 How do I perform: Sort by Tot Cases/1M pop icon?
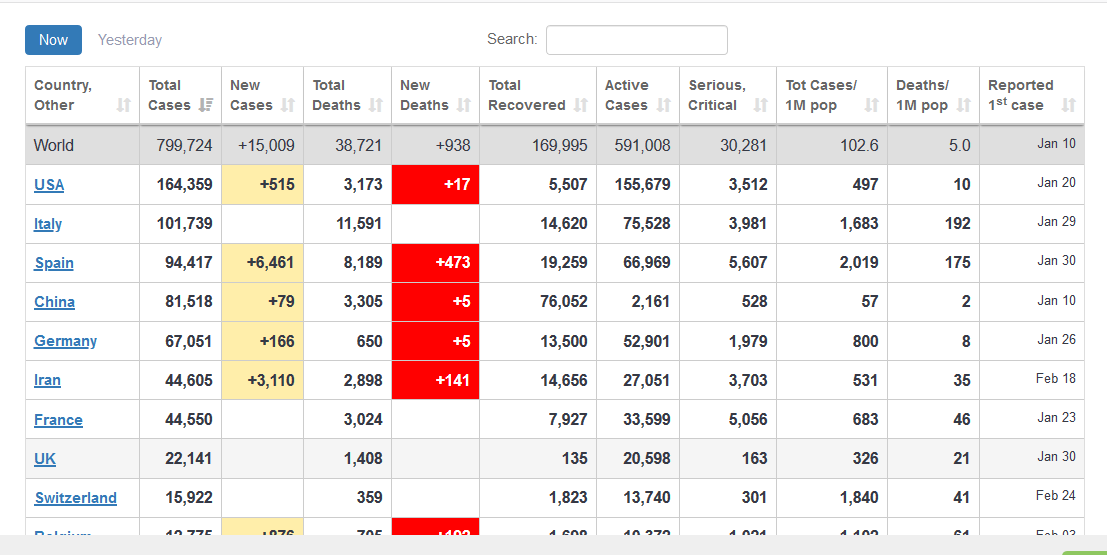click(872, 105)
